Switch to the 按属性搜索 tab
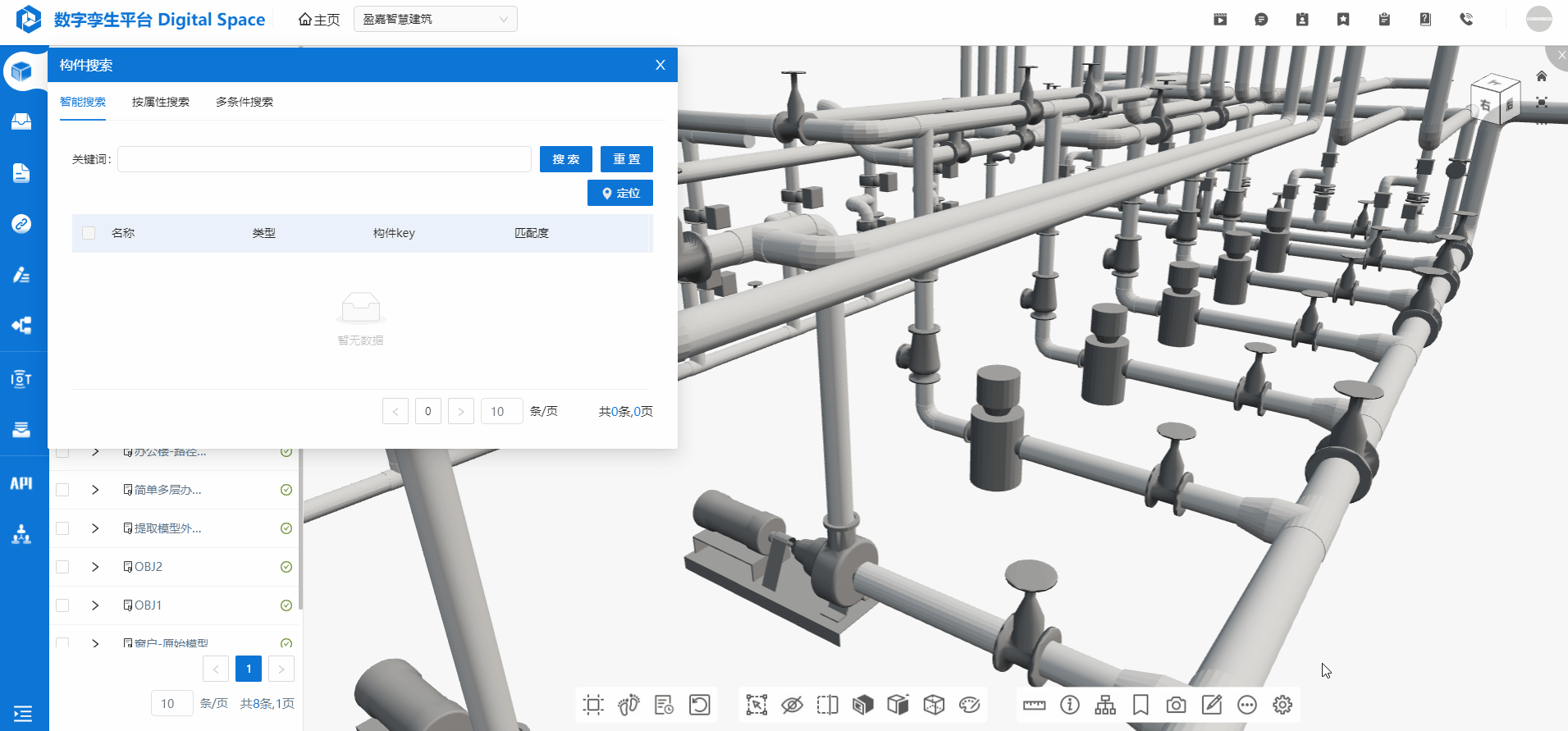Viewport: 1568px width, 731px height. tap(161, 102)
